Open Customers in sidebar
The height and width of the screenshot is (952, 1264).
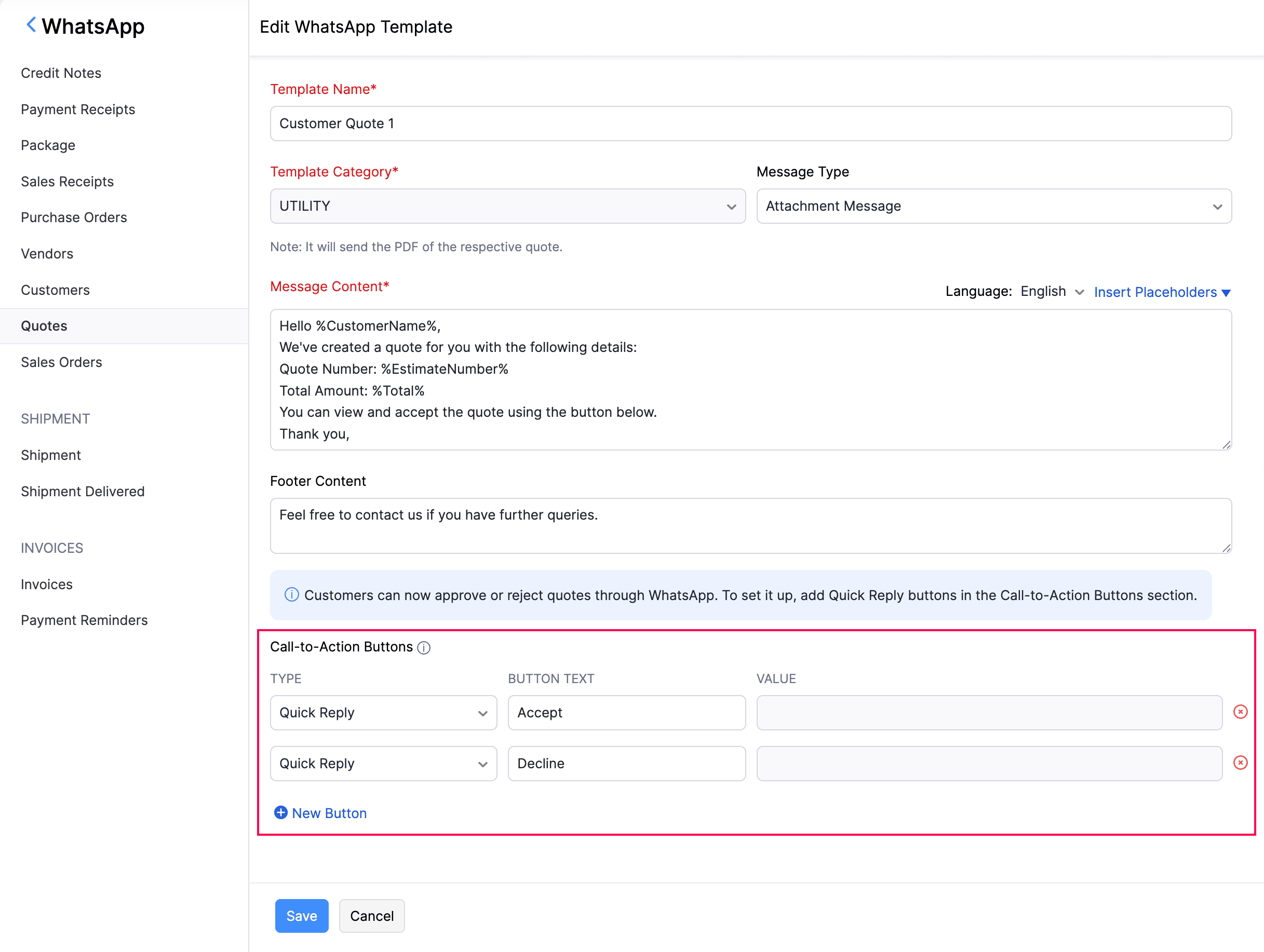(x=56, y=290)
